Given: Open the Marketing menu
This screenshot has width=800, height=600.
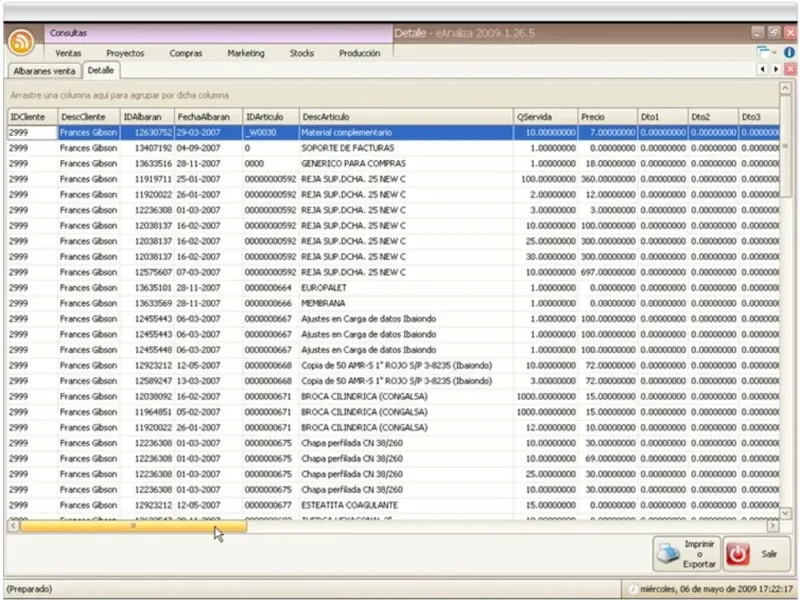Looking at the screenshot, I should (246, 53).
